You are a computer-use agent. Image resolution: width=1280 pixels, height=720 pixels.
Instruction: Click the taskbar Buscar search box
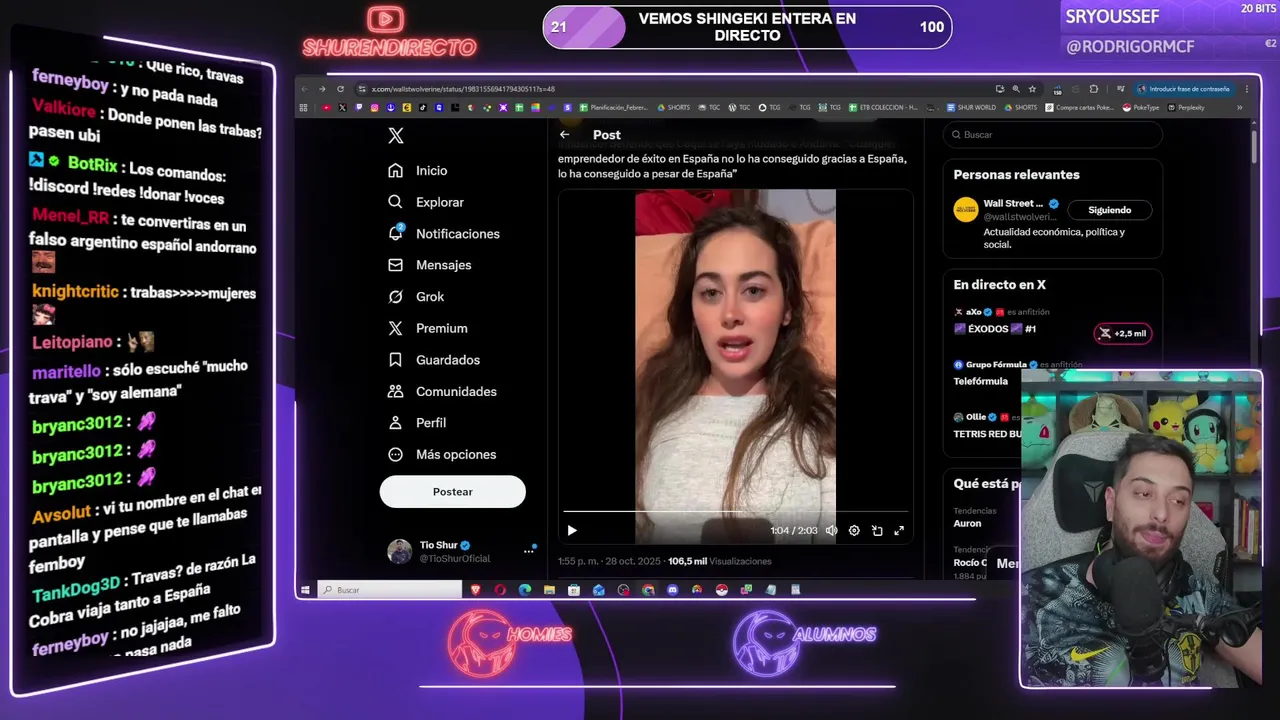[389, 590]
